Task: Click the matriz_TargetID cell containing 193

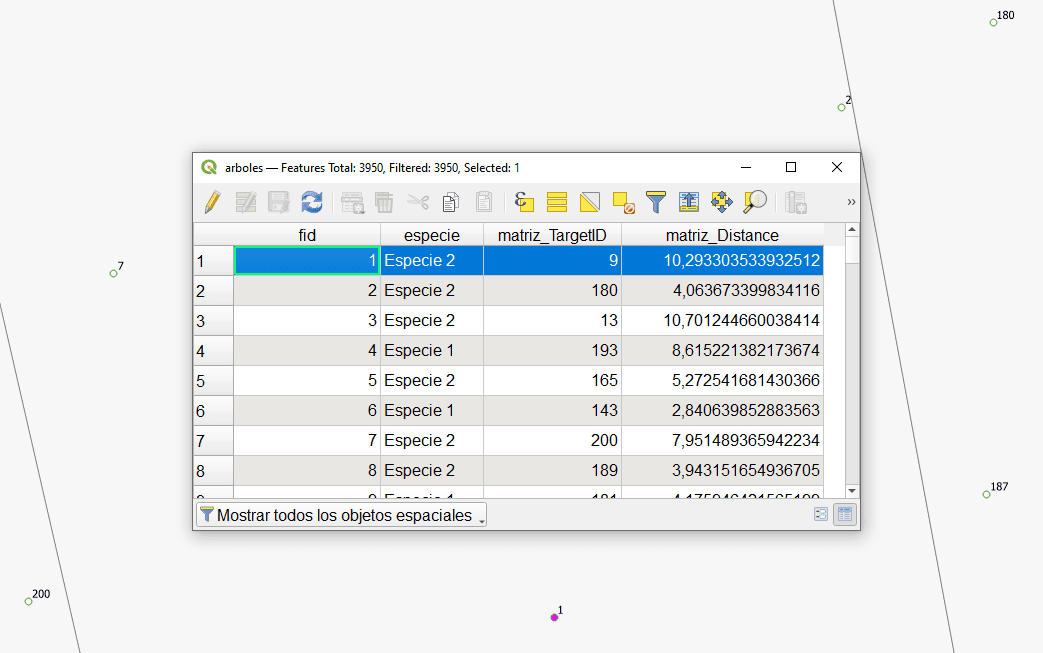Action: tap(551, 351)
